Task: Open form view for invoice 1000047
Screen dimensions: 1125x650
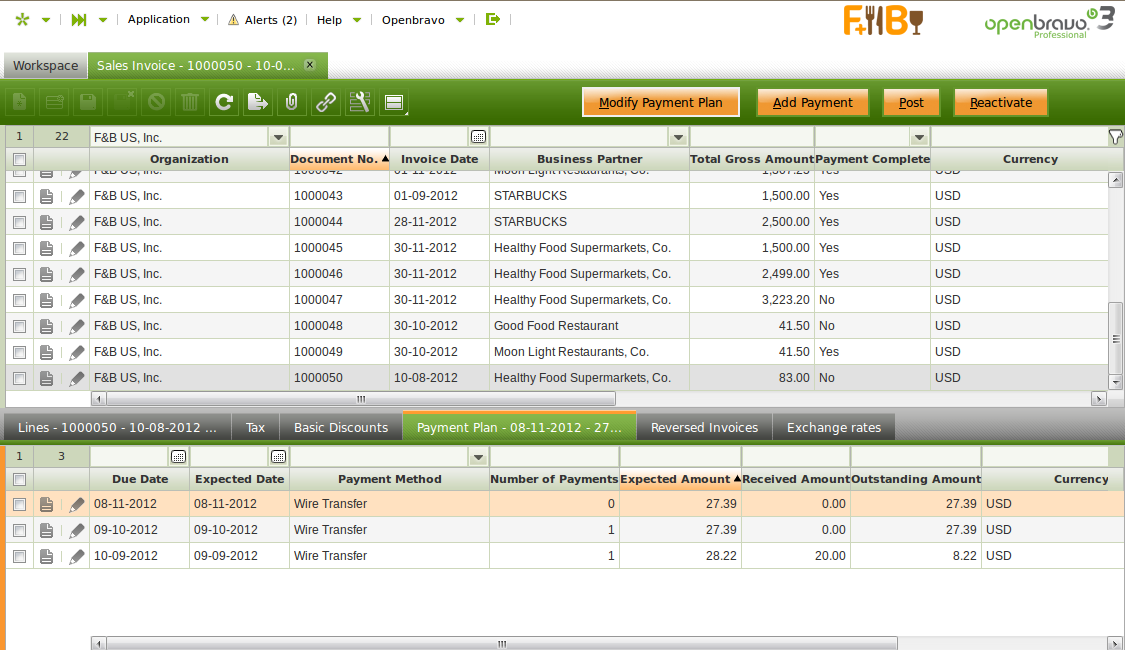Action: (47, 300)
